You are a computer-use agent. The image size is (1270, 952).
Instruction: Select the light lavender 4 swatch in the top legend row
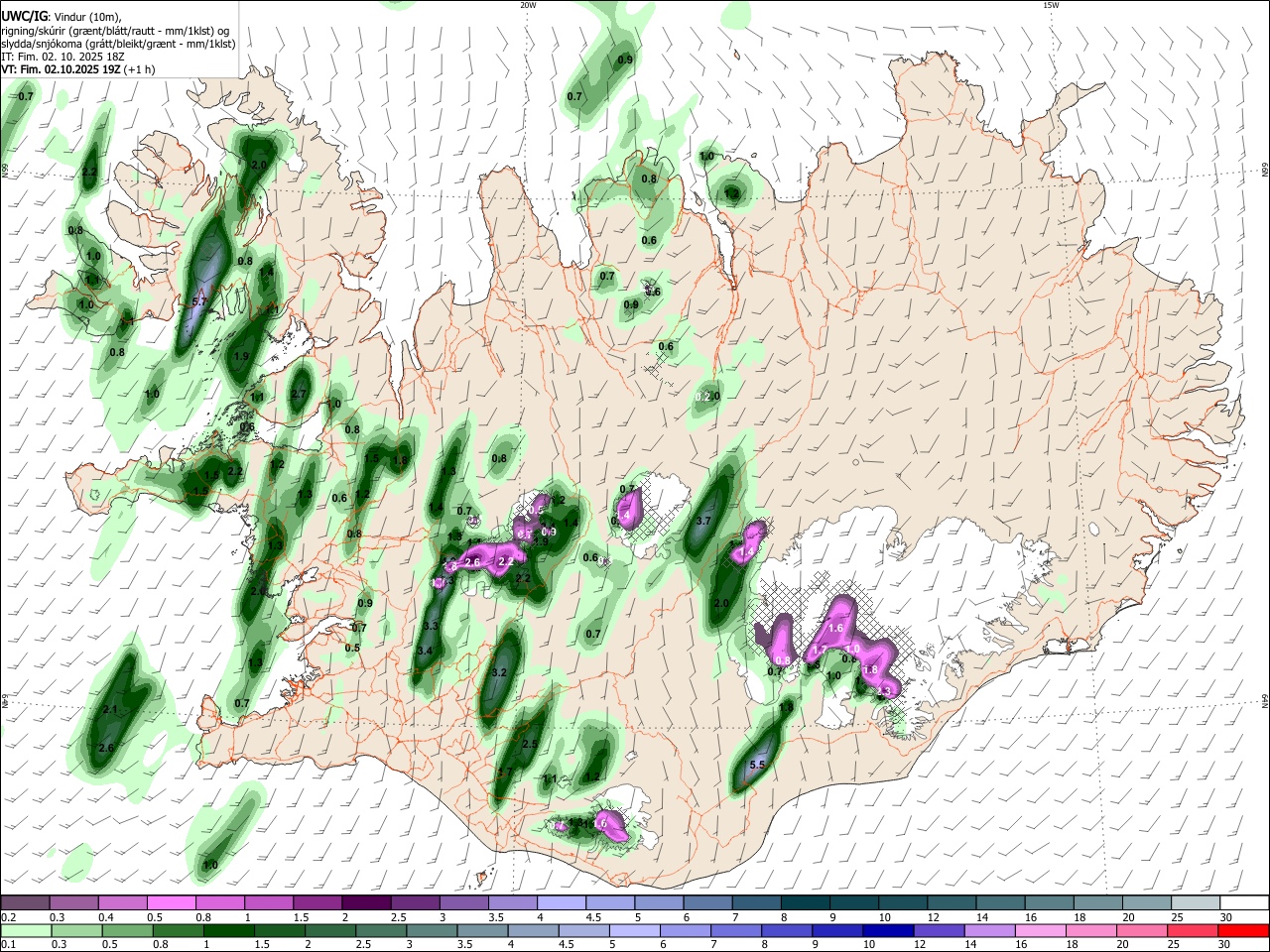tap(561, 903)
